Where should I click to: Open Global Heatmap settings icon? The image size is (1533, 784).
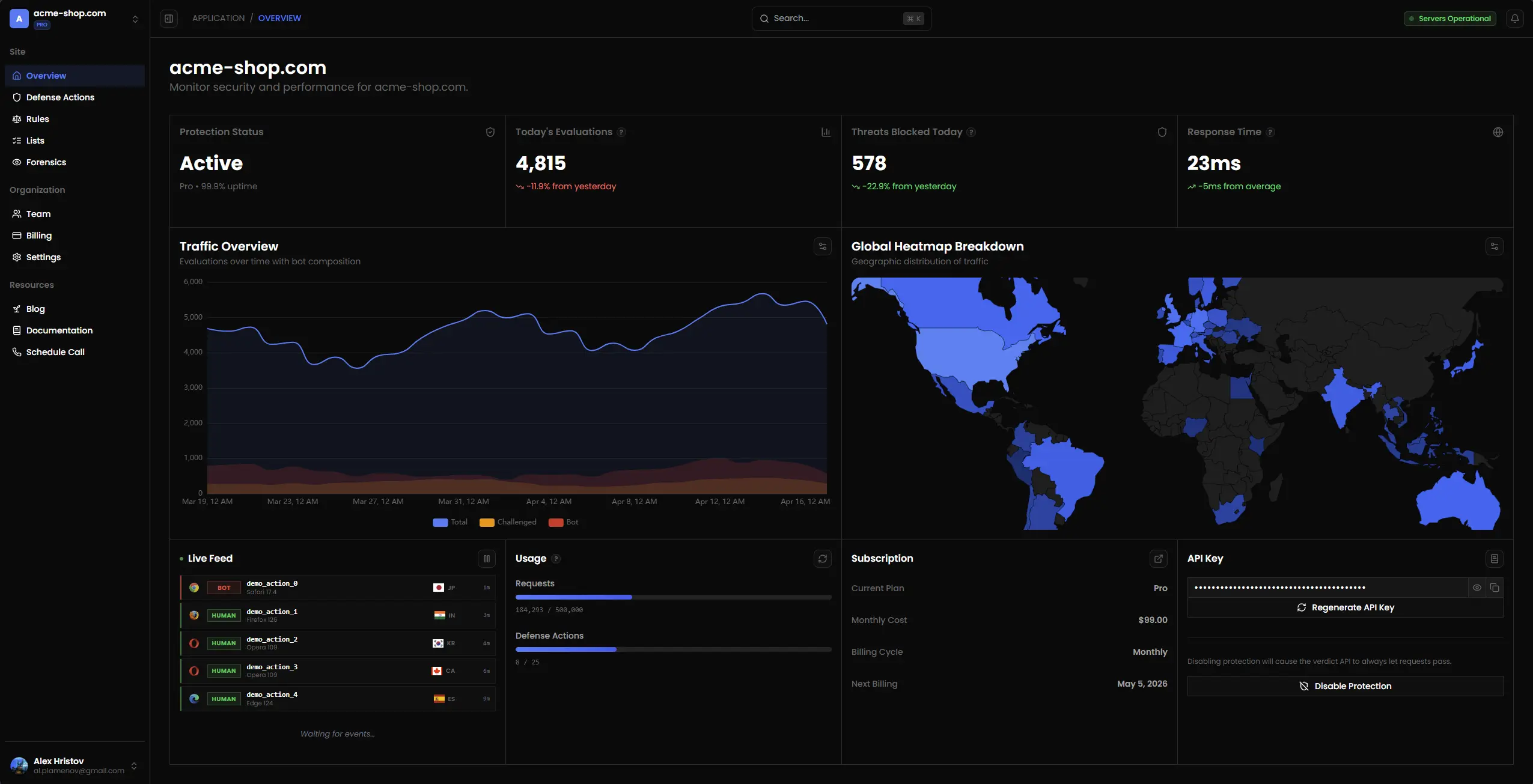(1494, 246)
